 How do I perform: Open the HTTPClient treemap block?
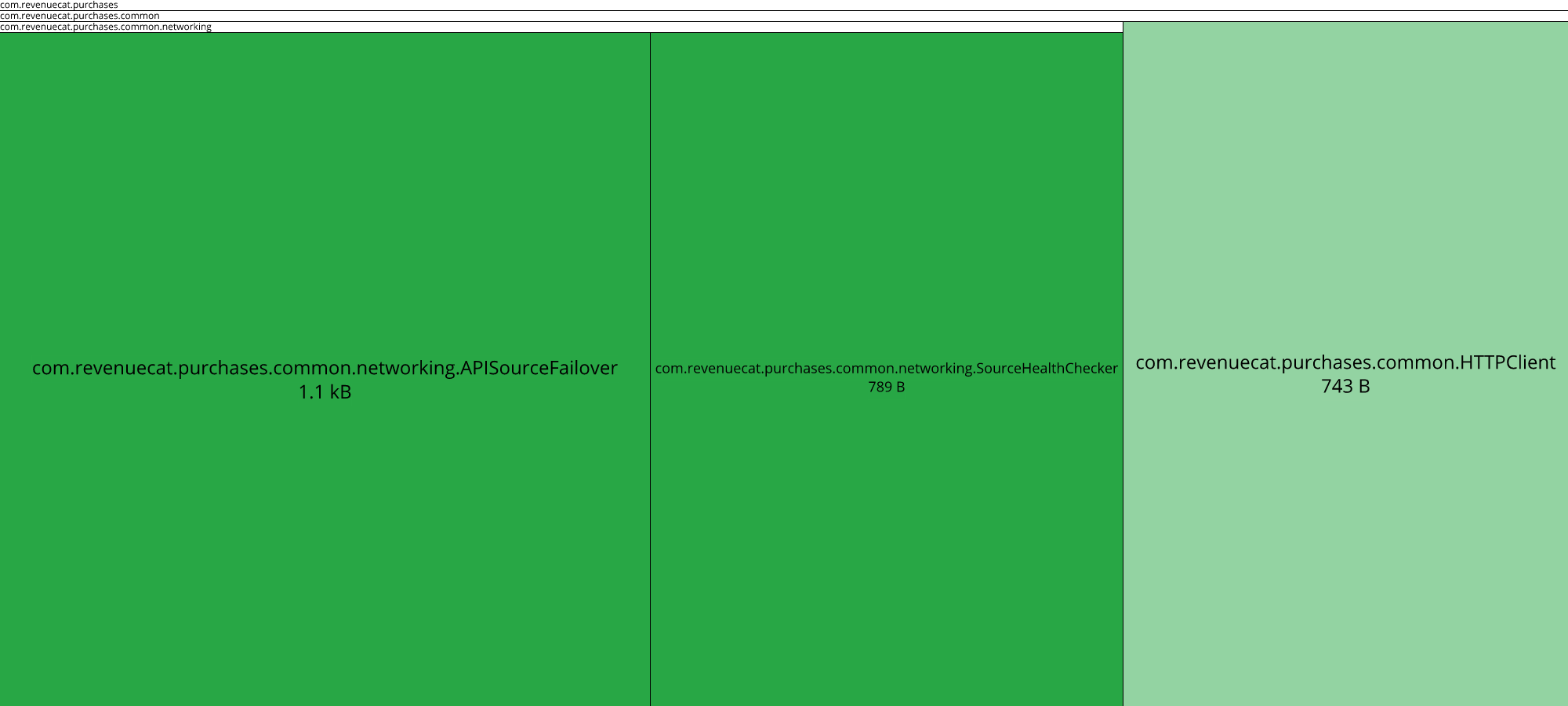click(x=1345, y=364)
